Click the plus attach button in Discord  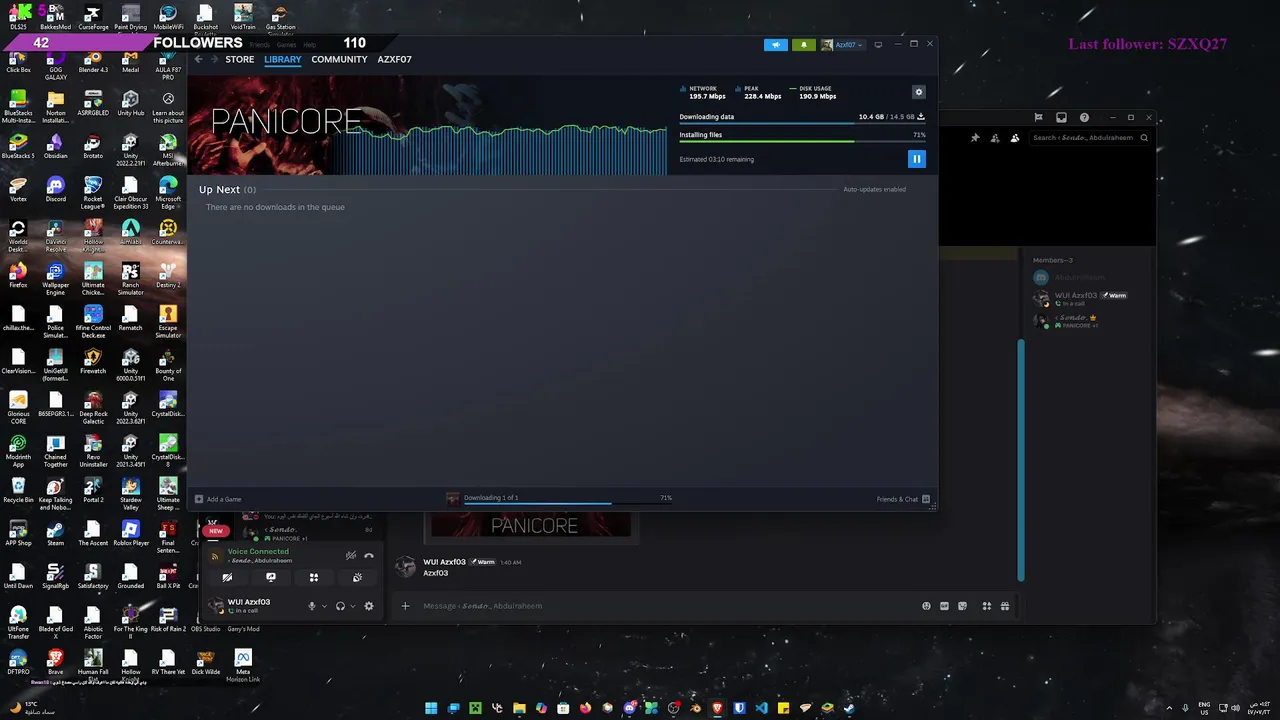point(405,606)
